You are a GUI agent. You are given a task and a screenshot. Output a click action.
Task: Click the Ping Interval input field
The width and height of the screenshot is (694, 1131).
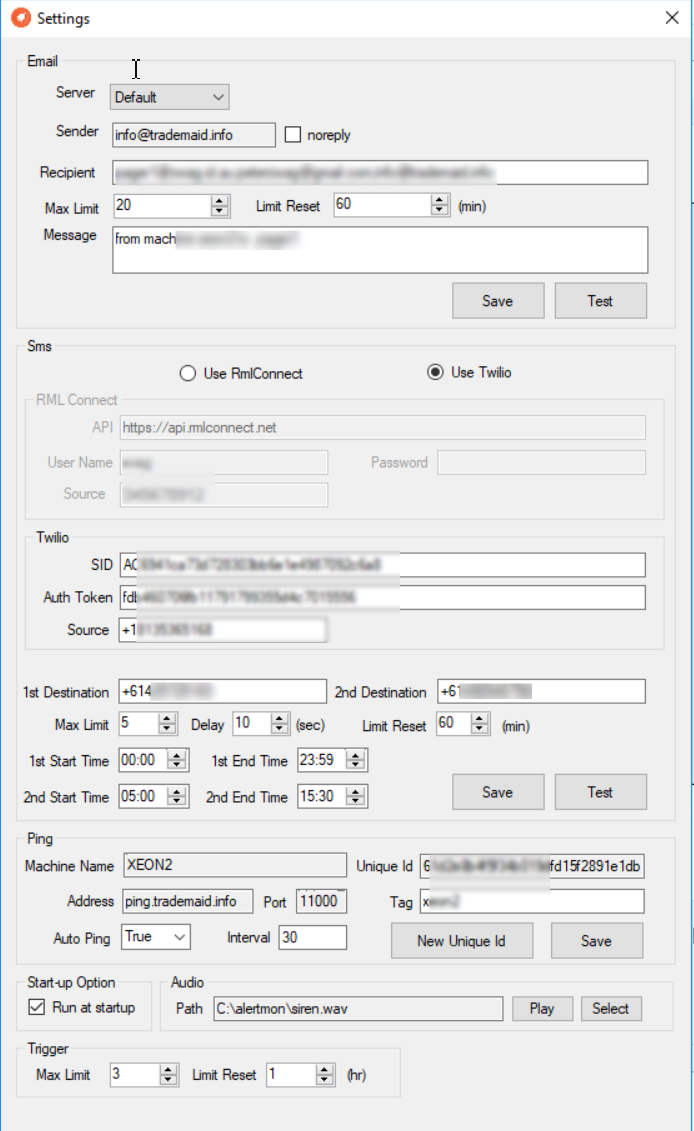[x=312, y=937]
